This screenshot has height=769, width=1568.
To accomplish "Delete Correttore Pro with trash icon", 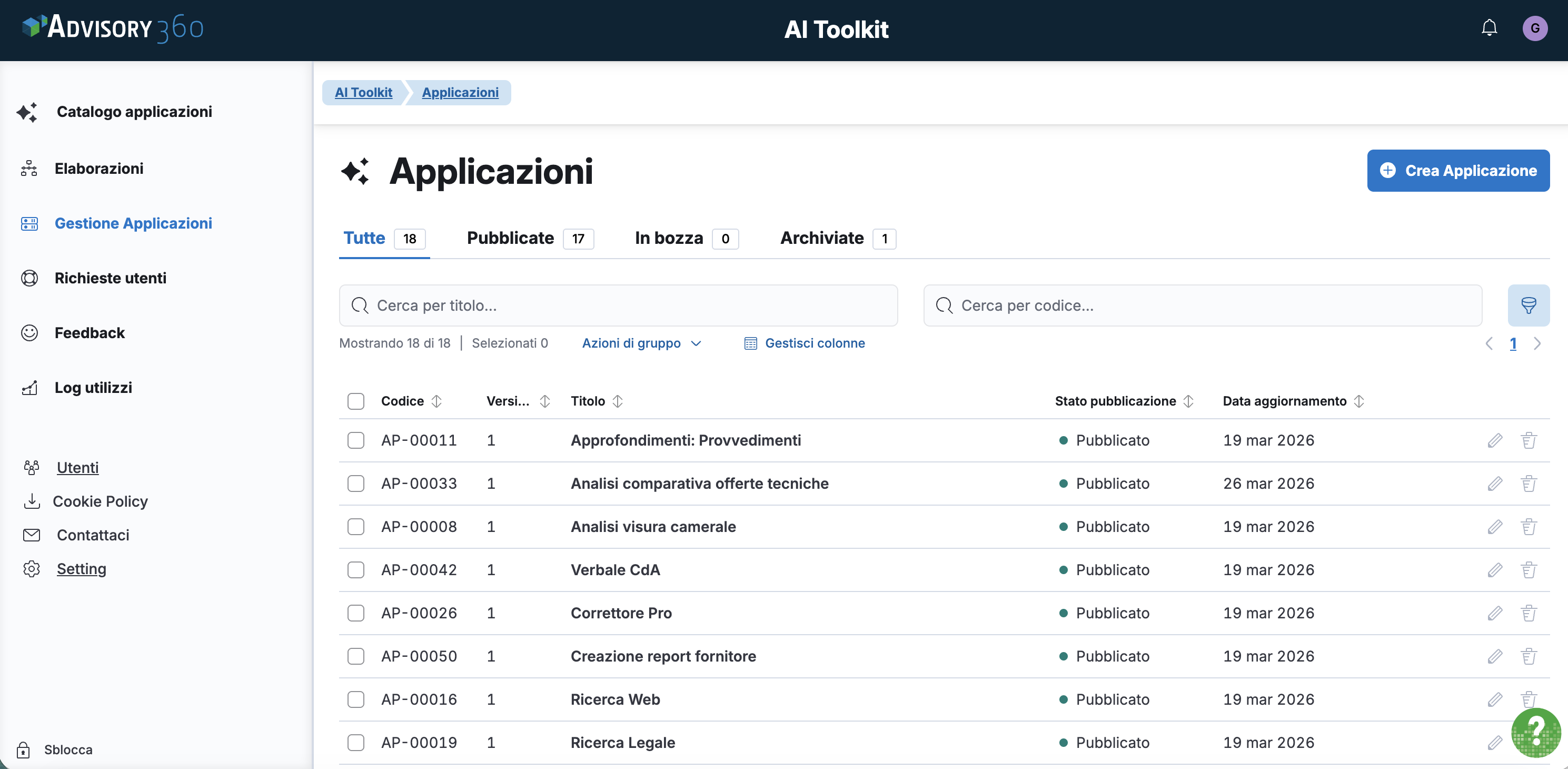I will 1529,613.
